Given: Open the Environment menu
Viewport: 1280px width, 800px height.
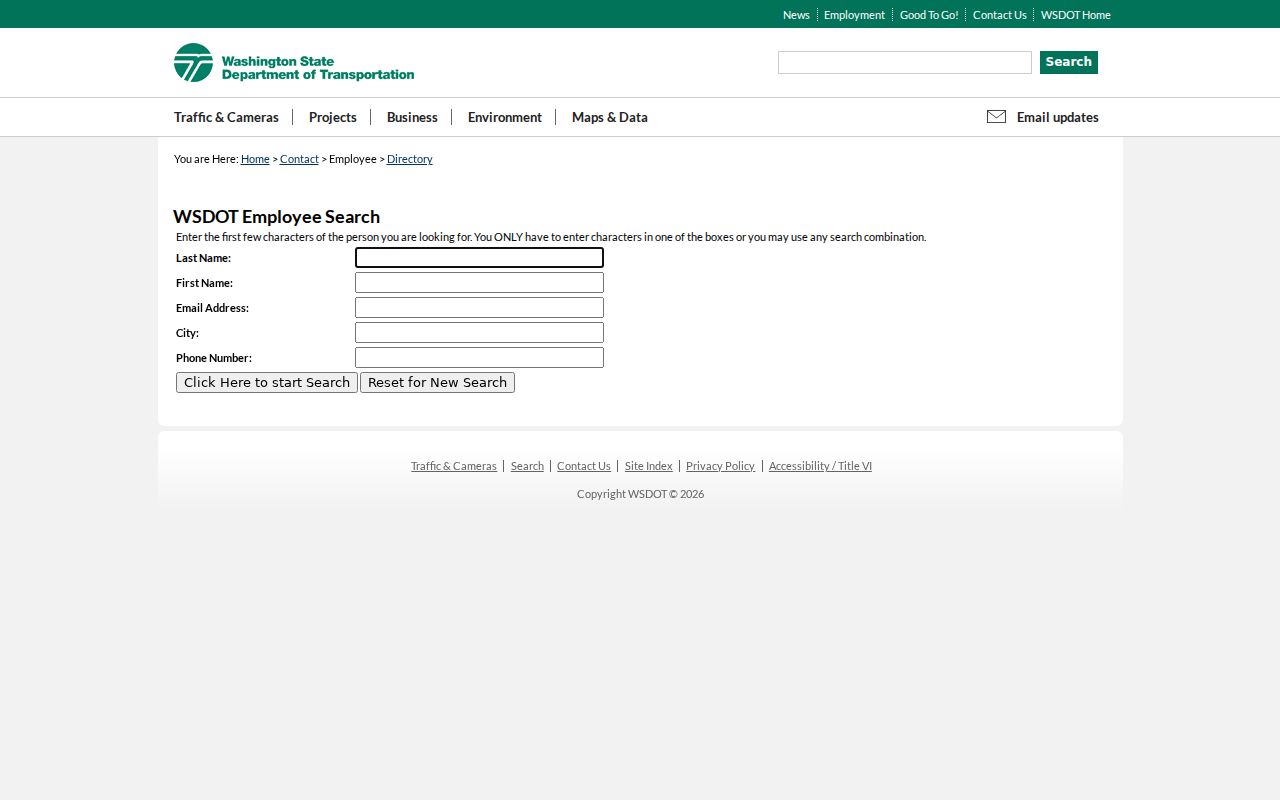Looking at the screenshot, I should (505, 117).
